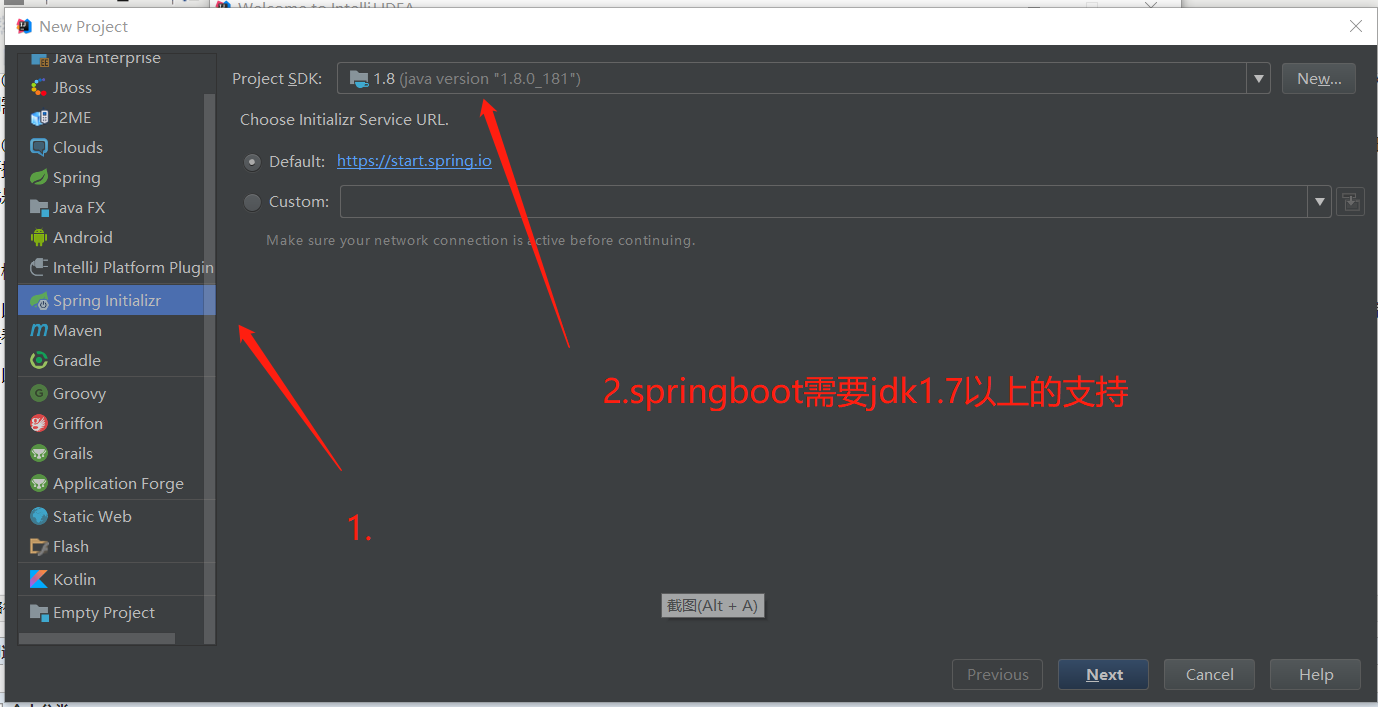Select the IntelliJ Platform Plugin label
This screenshot has width=1378, height=707.
click(133, 268)
